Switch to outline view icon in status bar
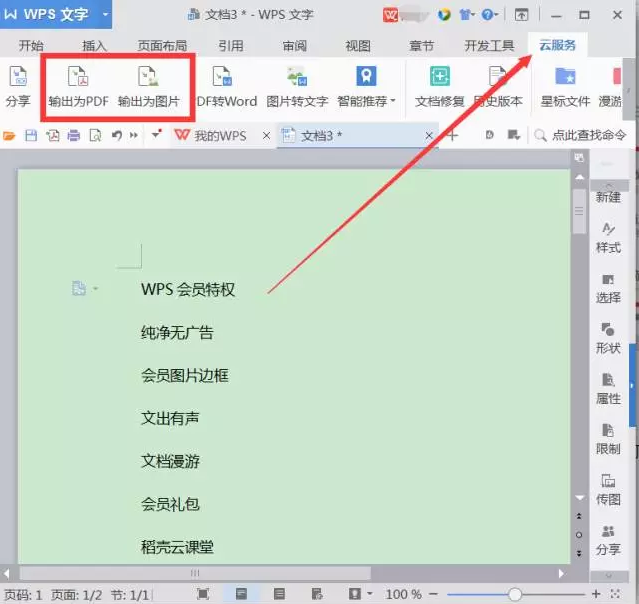The height and width of the screenshot is (604, 639). [279, 594]
